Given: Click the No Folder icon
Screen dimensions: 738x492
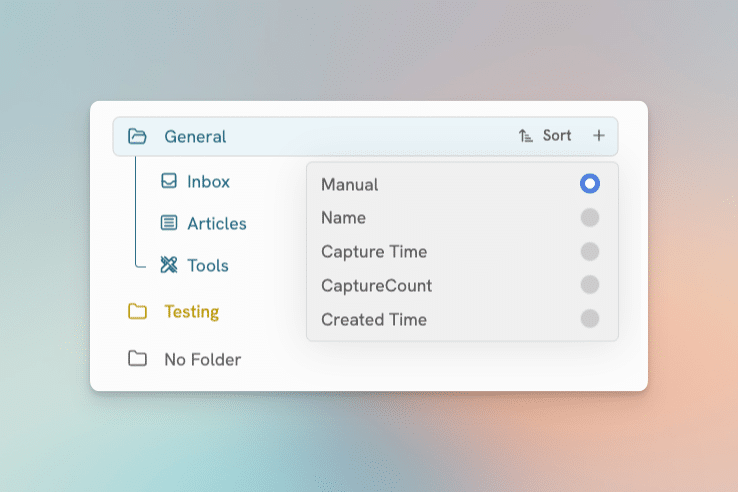Looking at the screenshot, I should 138,359.
